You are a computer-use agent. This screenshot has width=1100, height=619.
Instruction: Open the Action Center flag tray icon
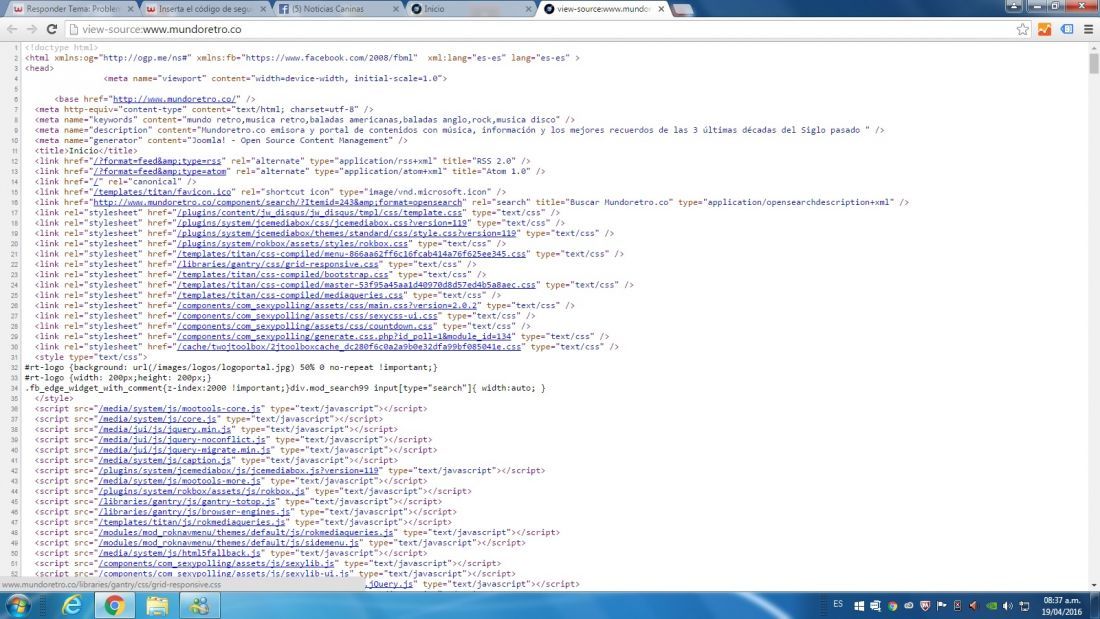coord(941,606)
